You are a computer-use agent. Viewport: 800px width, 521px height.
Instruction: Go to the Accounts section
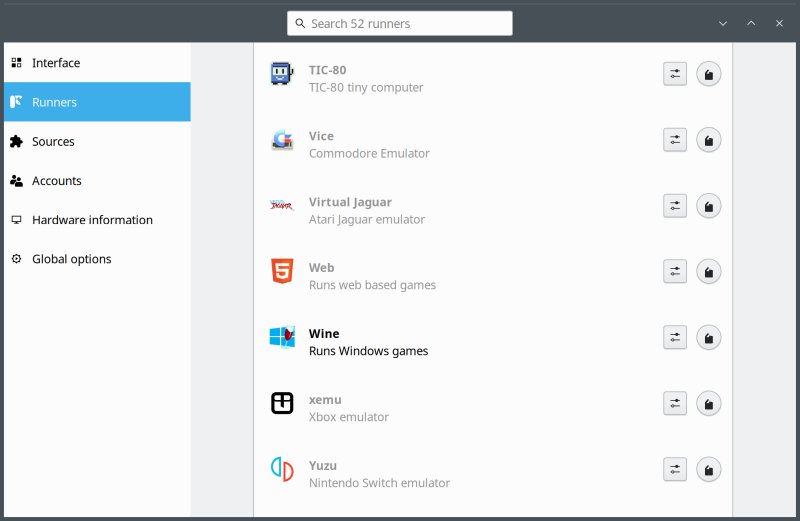click(x=56, y=181)
